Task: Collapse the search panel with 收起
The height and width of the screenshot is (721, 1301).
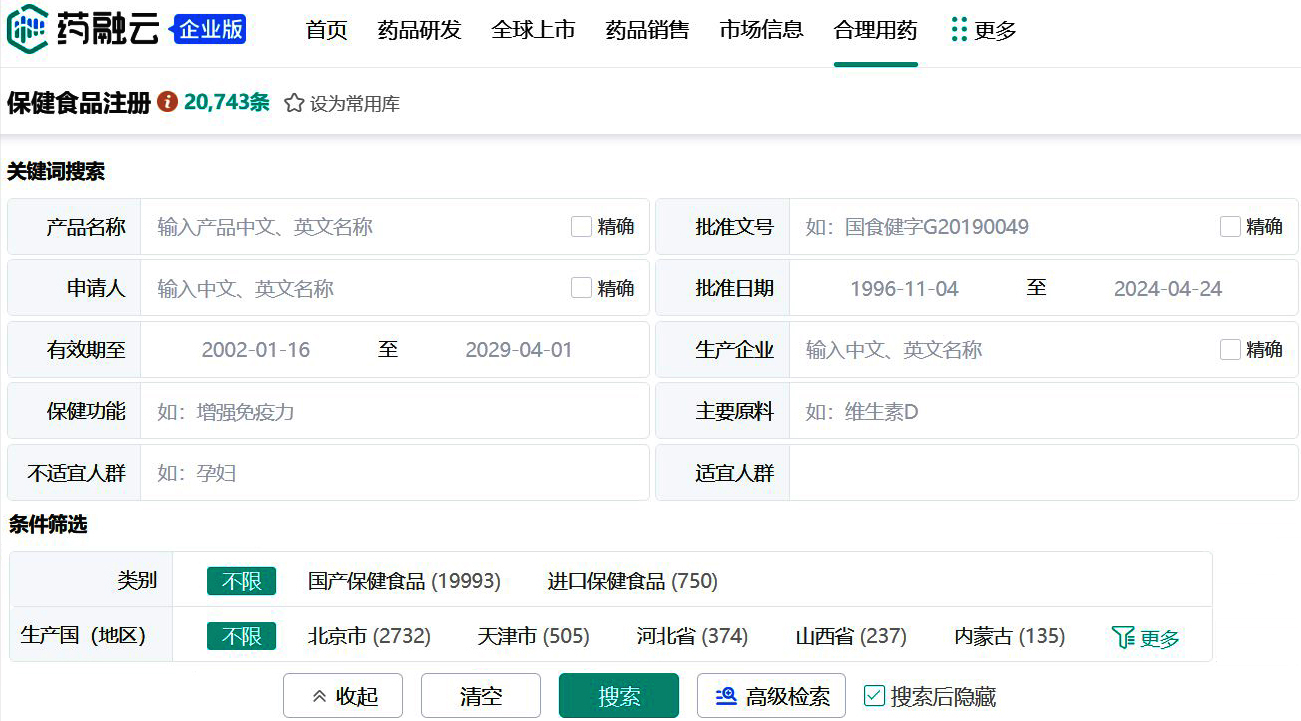Action: pos(343,696)
